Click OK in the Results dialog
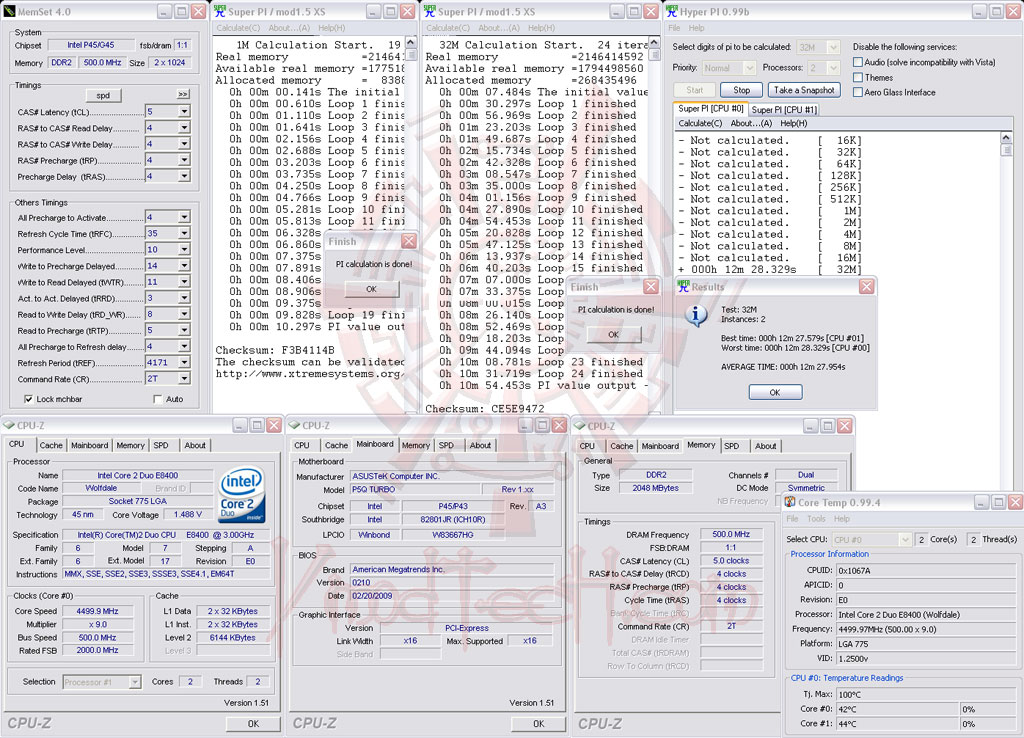This screenshot has height=738, width=1024. tap(775, 393)
